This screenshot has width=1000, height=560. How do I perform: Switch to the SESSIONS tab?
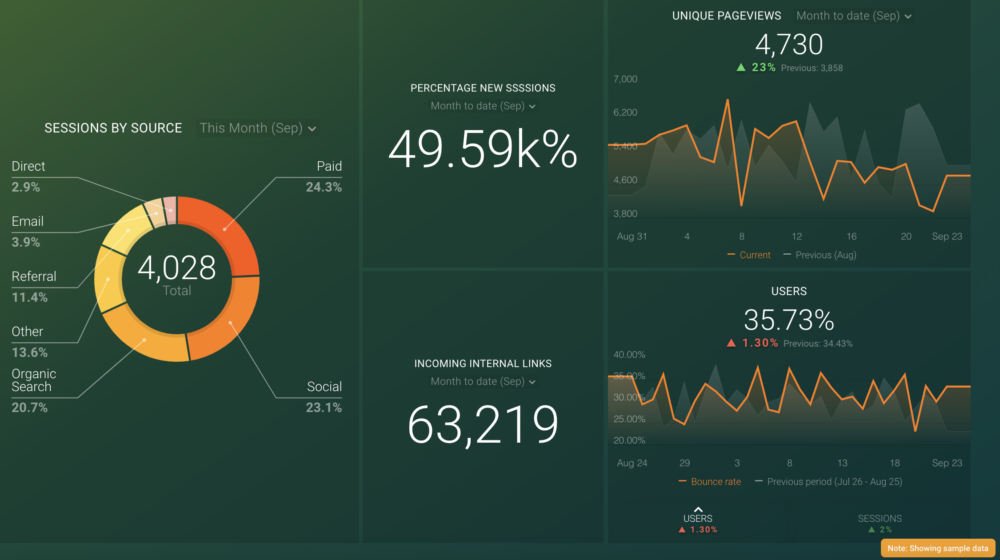point(879,519)
